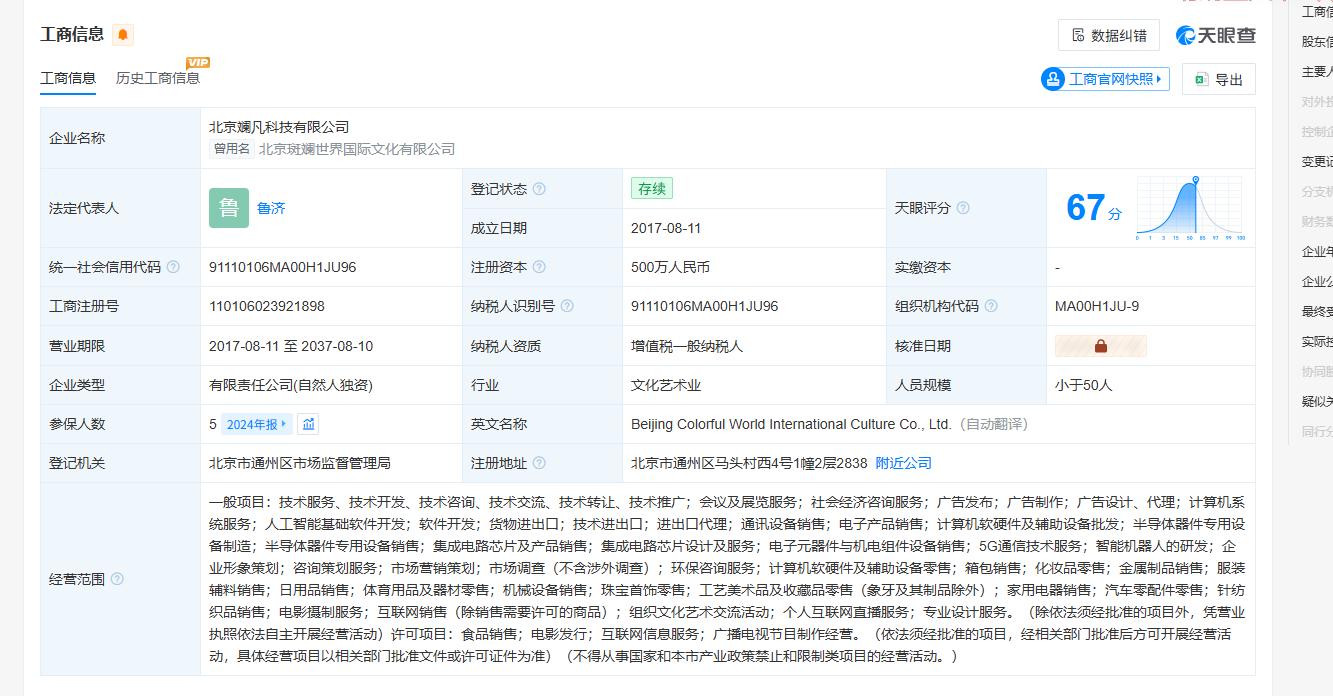Click help icon beside 统一社会信用代码
1333x696 pixels.
pos(173,267)
